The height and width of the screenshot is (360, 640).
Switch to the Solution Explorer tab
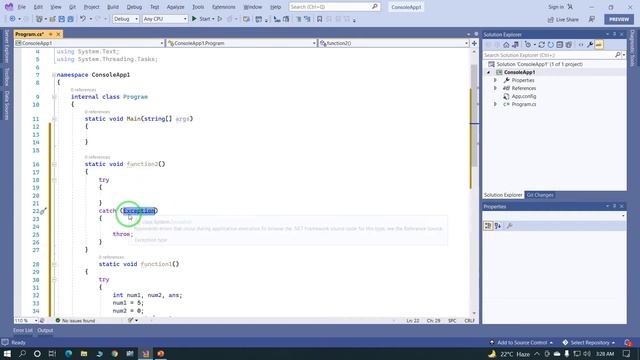tap(503, 195)
